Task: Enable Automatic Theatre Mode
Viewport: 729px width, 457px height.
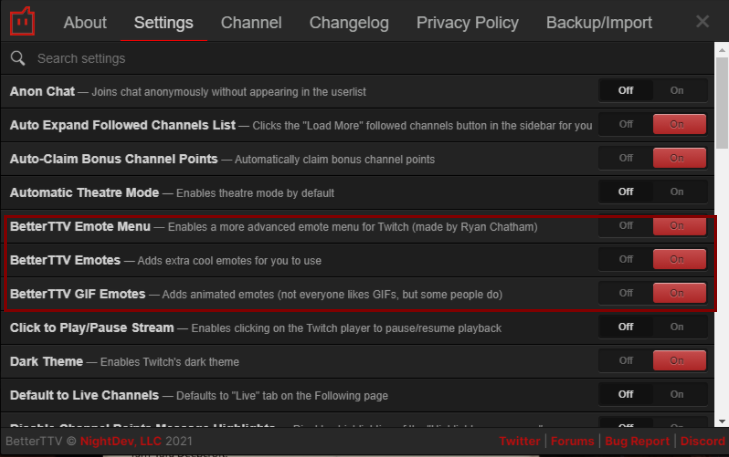Action: [677, 192]
